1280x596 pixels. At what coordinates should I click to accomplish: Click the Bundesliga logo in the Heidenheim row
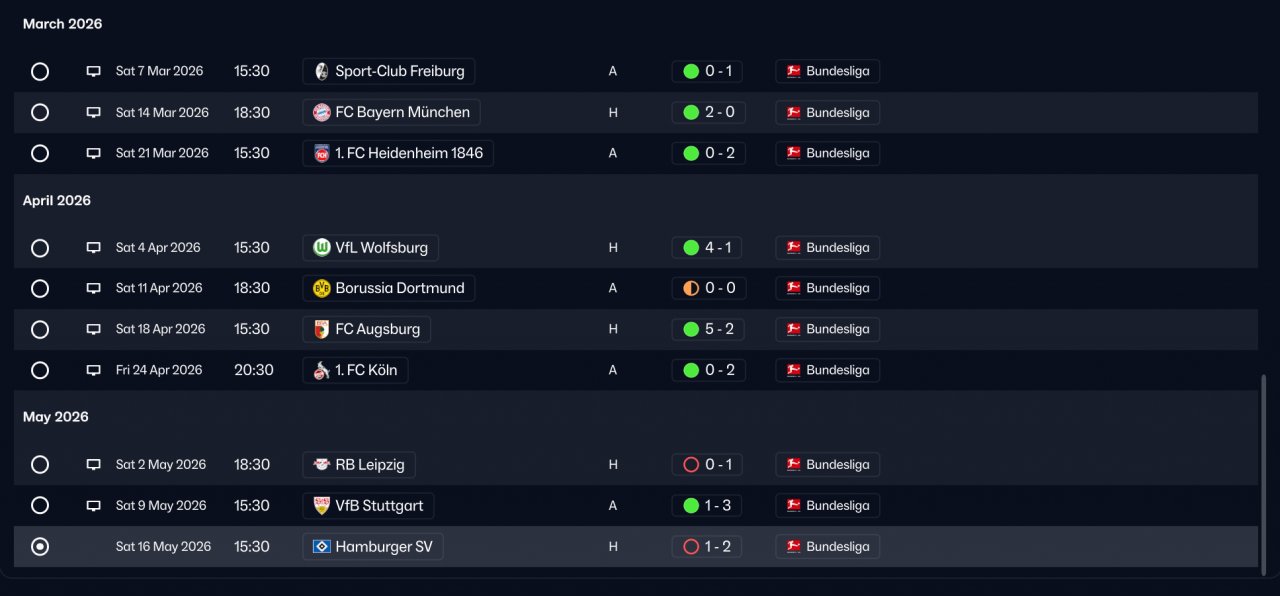tap(793, 153)
